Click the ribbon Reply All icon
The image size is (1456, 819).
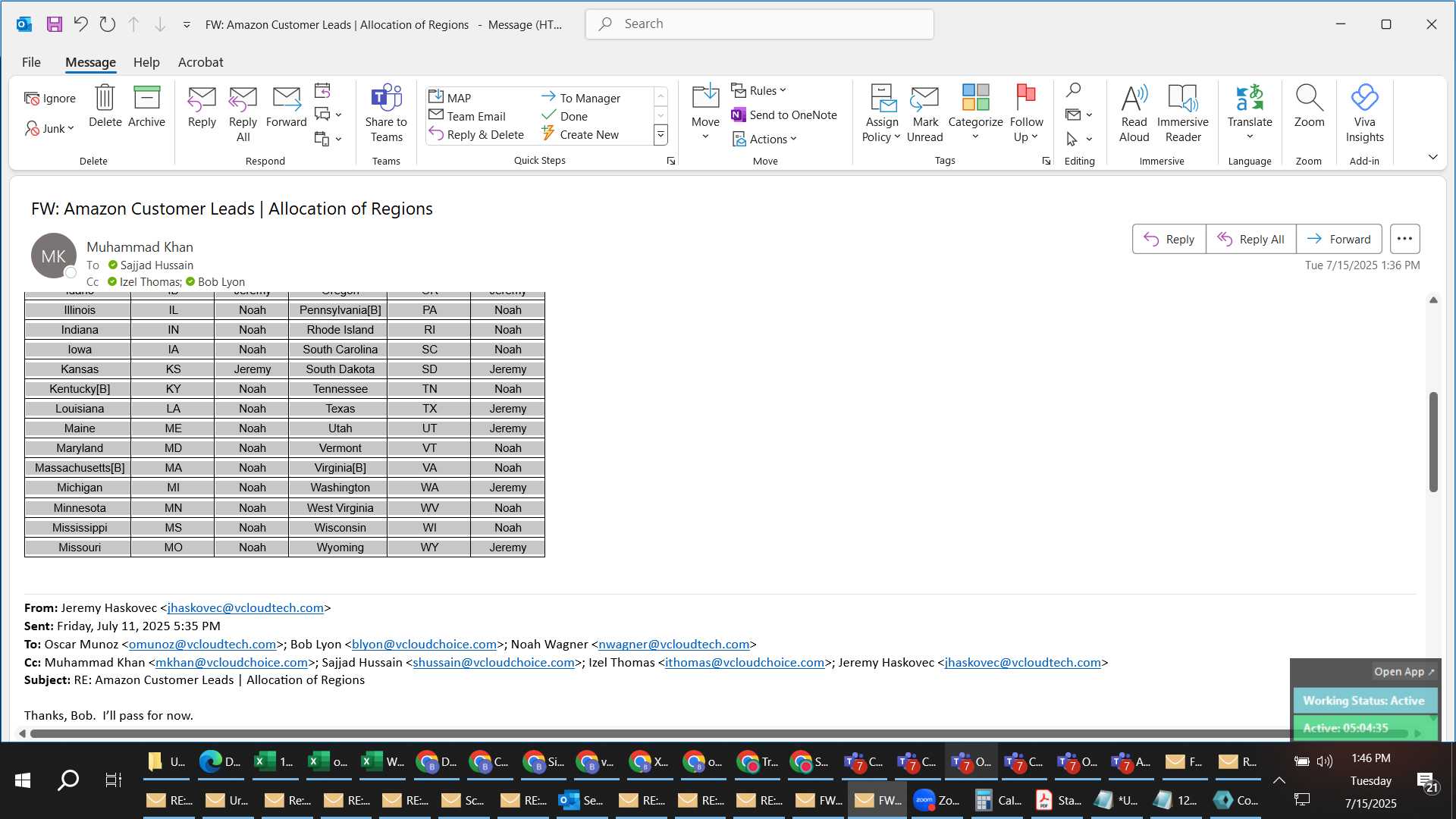click(x=243, y=114)
